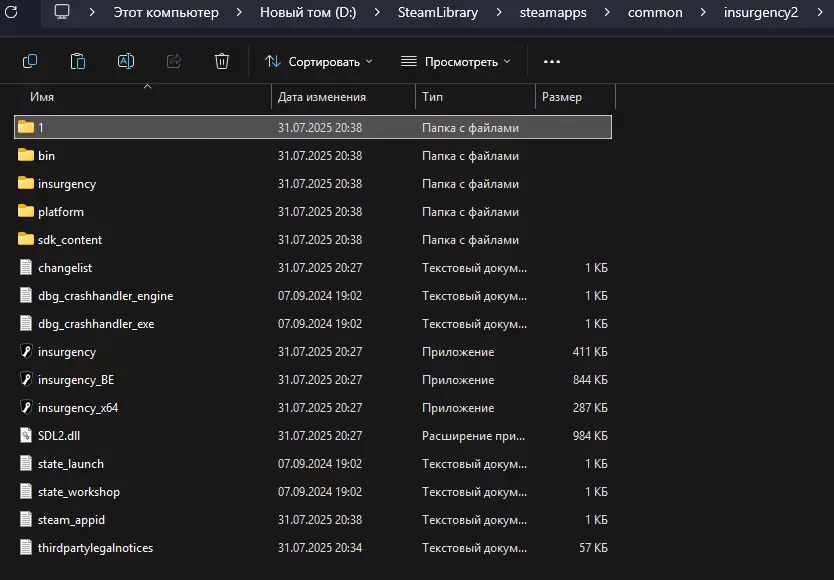Click the 984 КБ size of SDL2.dll
Screen dimensions: 834x580
coord(590,436)
